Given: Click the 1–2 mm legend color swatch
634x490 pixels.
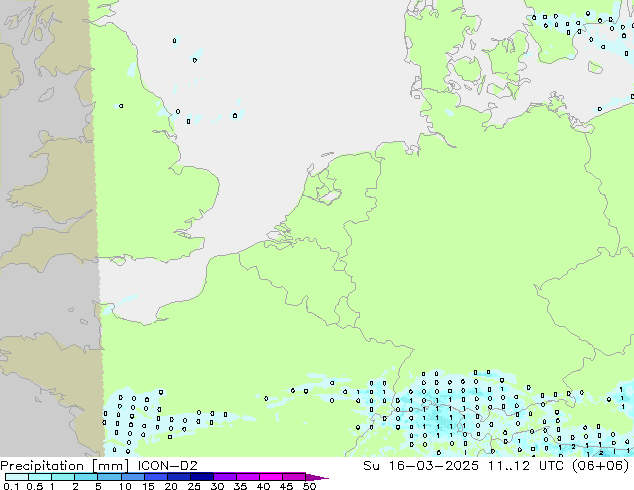Looking at the screenshot, I should [x=63, y=477].
